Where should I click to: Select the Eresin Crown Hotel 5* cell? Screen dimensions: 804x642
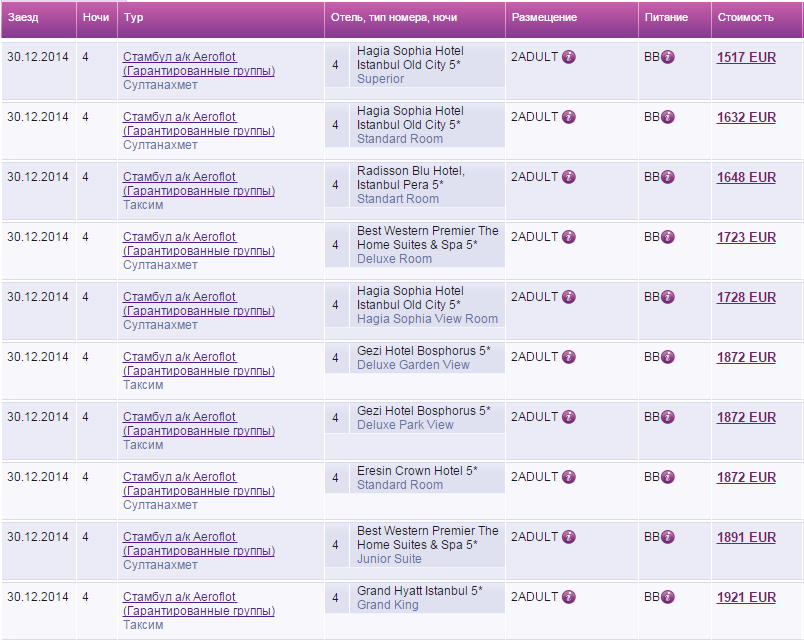pyautogui.click(x=417, y=471)
